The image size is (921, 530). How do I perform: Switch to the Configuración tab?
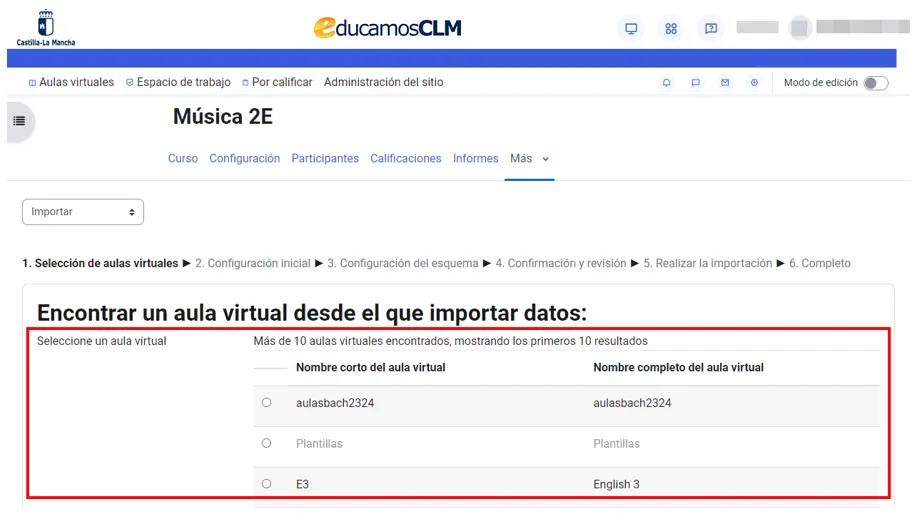(x=244, y=159)
